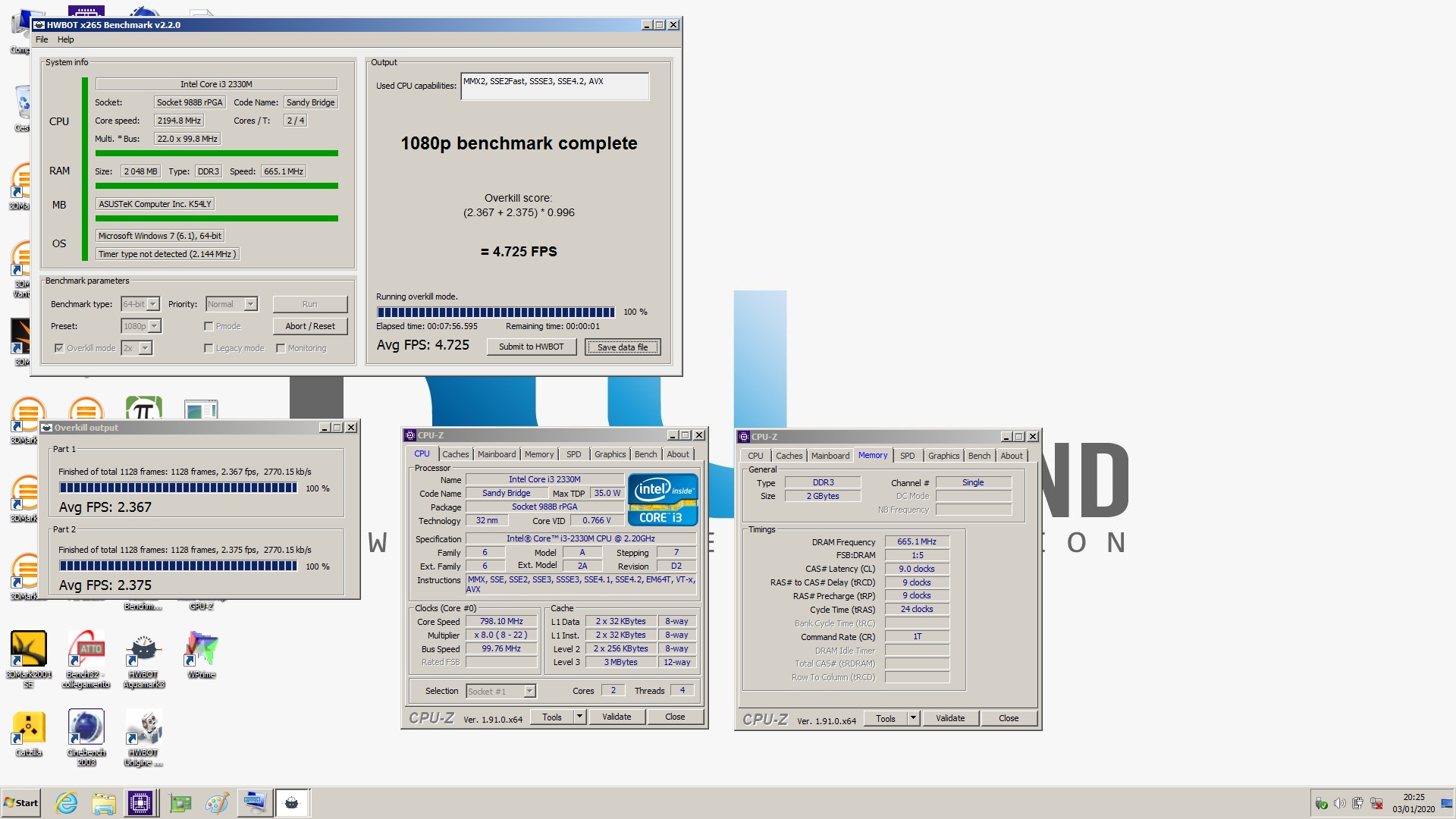Click the Used CPU capabilities text box

click(554, 86)
